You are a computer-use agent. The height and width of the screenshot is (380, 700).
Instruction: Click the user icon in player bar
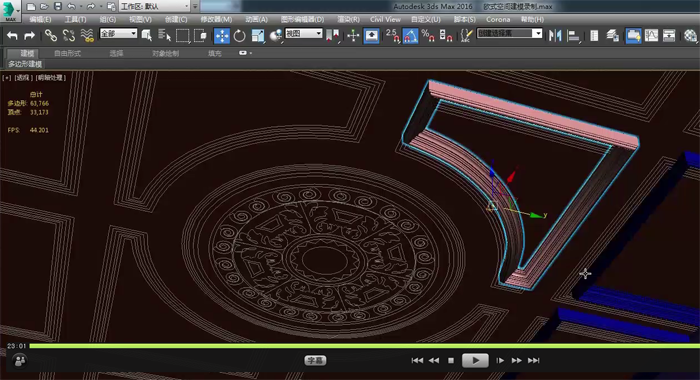pyautogui.click(x=20, y=360)
